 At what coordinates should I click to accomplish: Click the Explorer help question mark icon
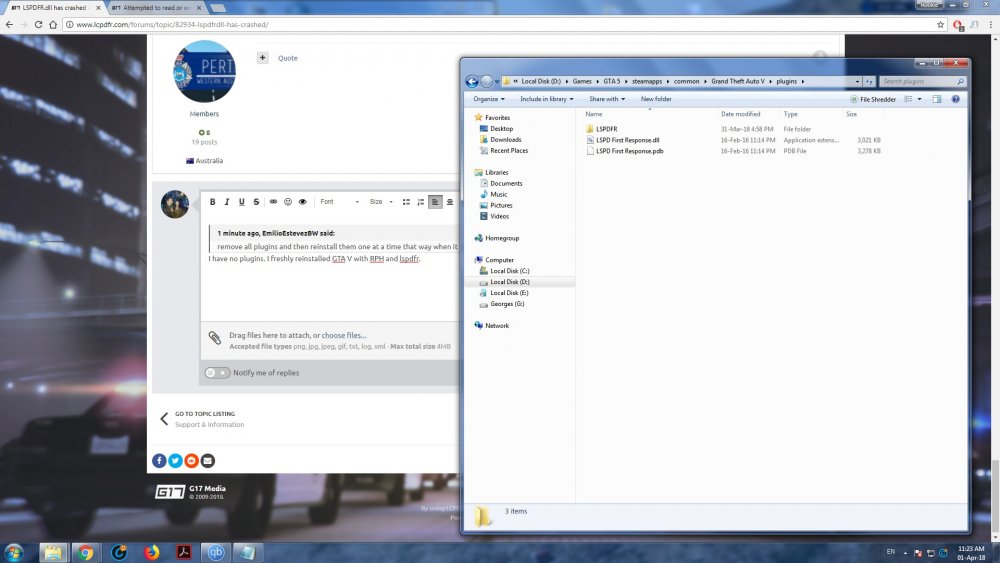(955, 99)
